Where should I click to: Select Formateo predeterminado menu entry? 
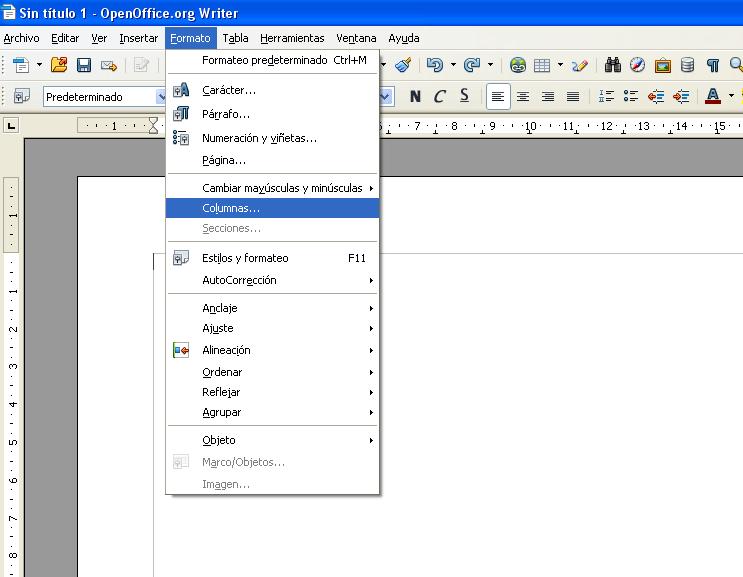272,60
